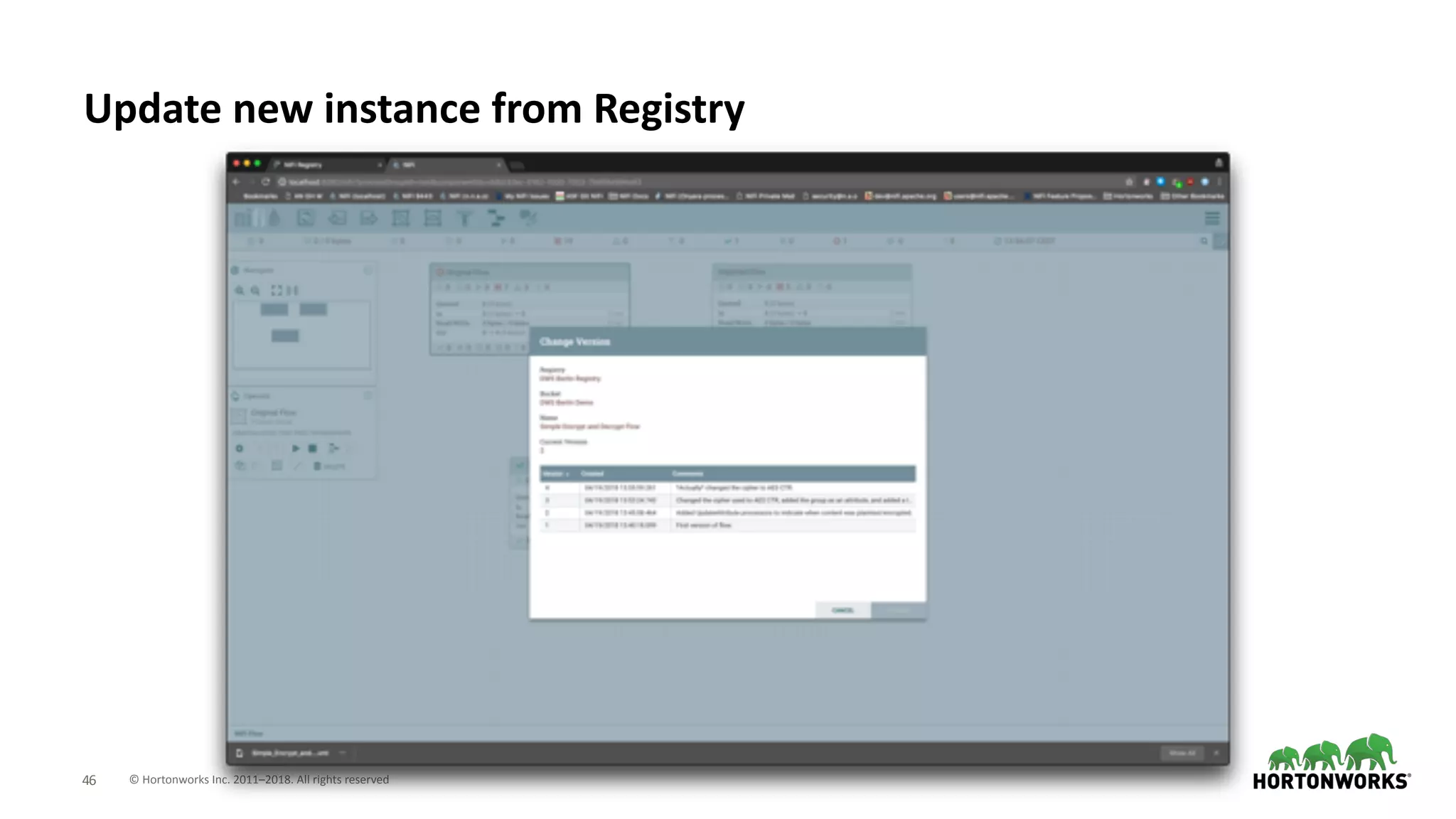The height and width of the screenshot is (819, 1456).
Task: Click the browser back arrow
Action: click(237, 182)
